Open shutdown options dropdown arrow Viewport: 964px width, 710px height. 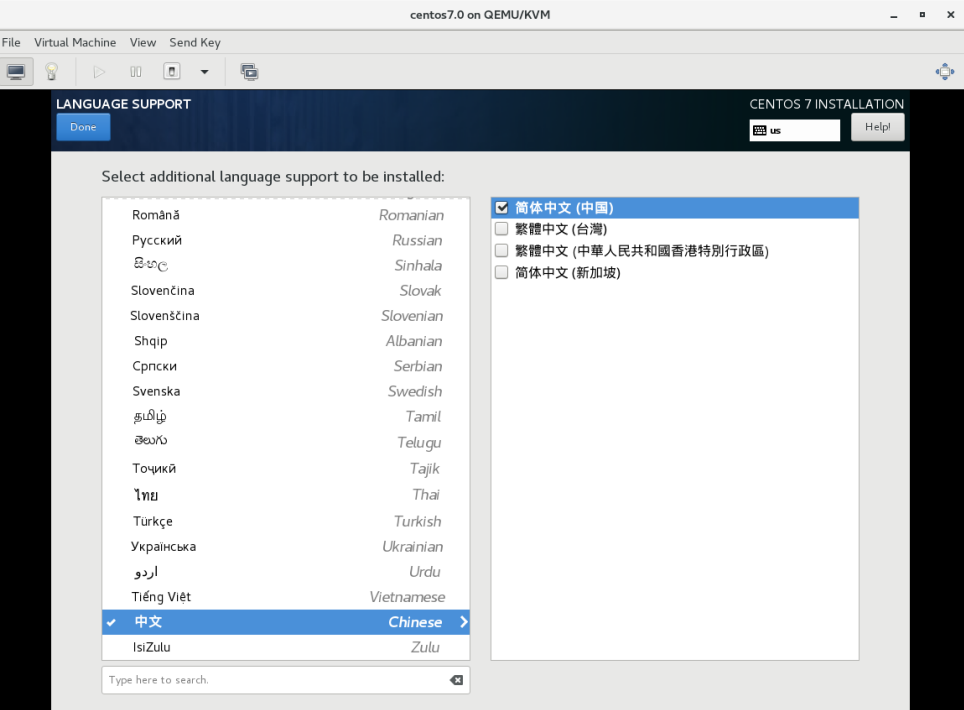point(205,72)
